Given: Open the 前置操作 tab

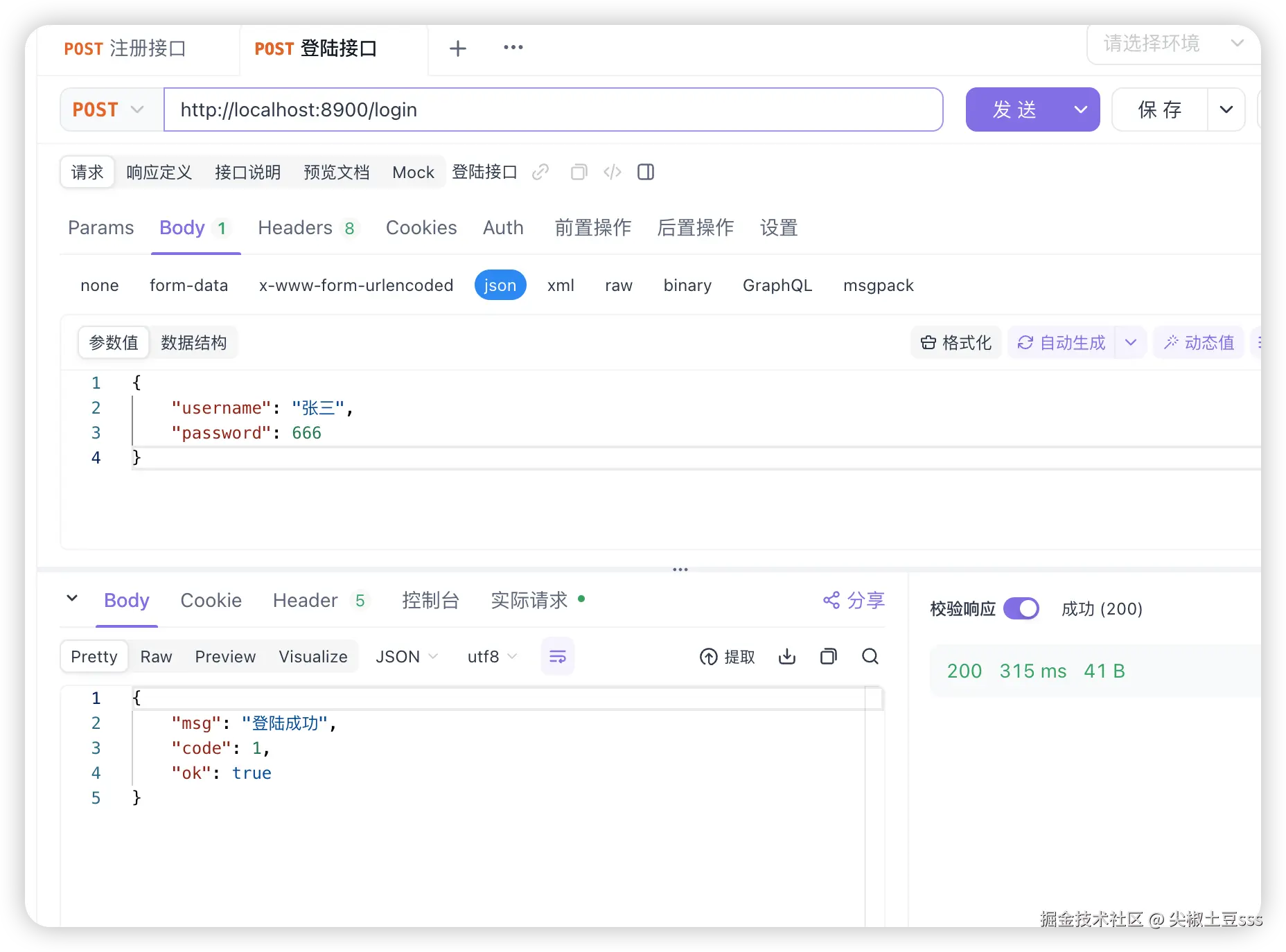Looking at the screenshot, I should coord(593,228).
